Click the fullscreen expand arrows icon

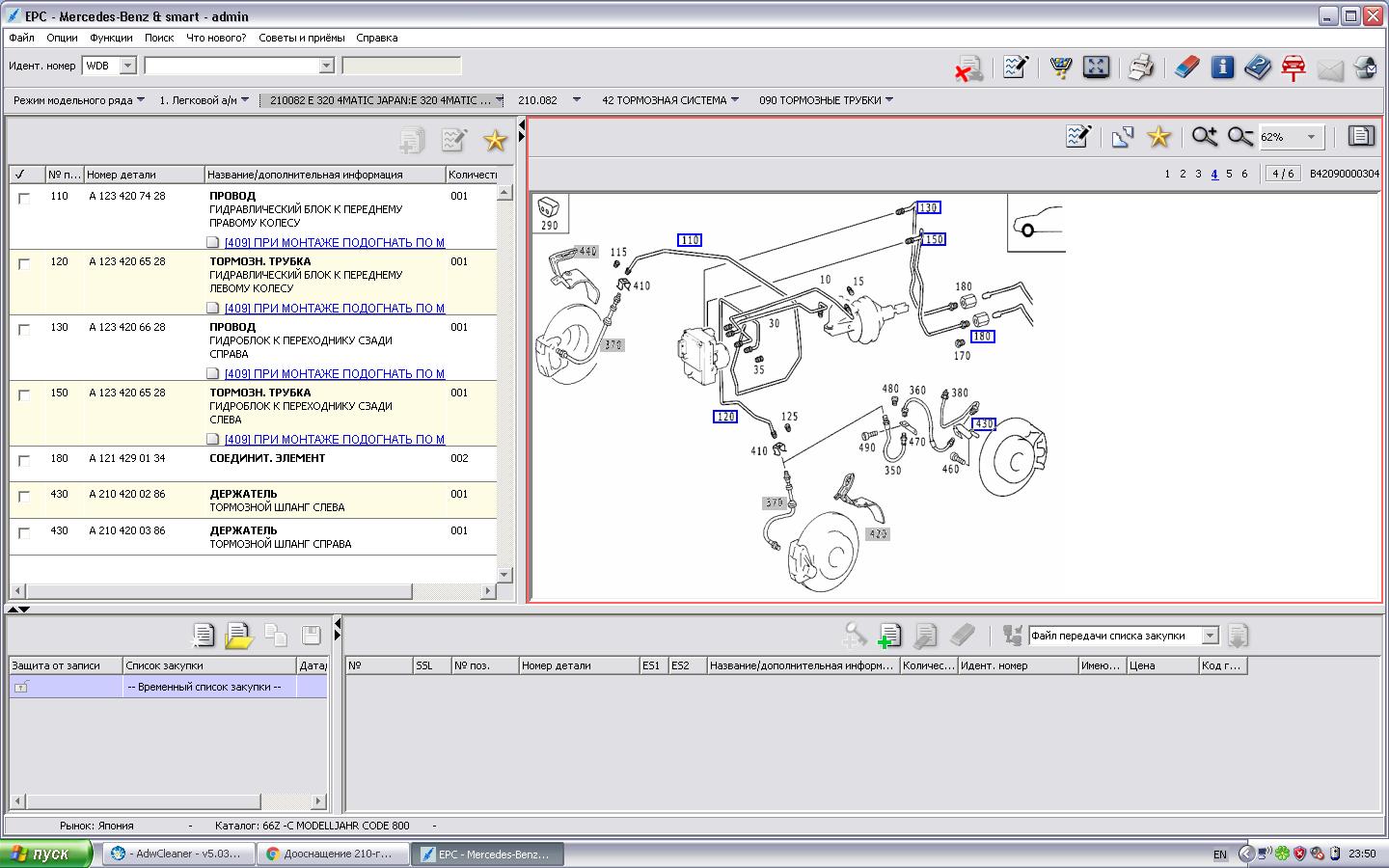click(x=1096, y=68)
